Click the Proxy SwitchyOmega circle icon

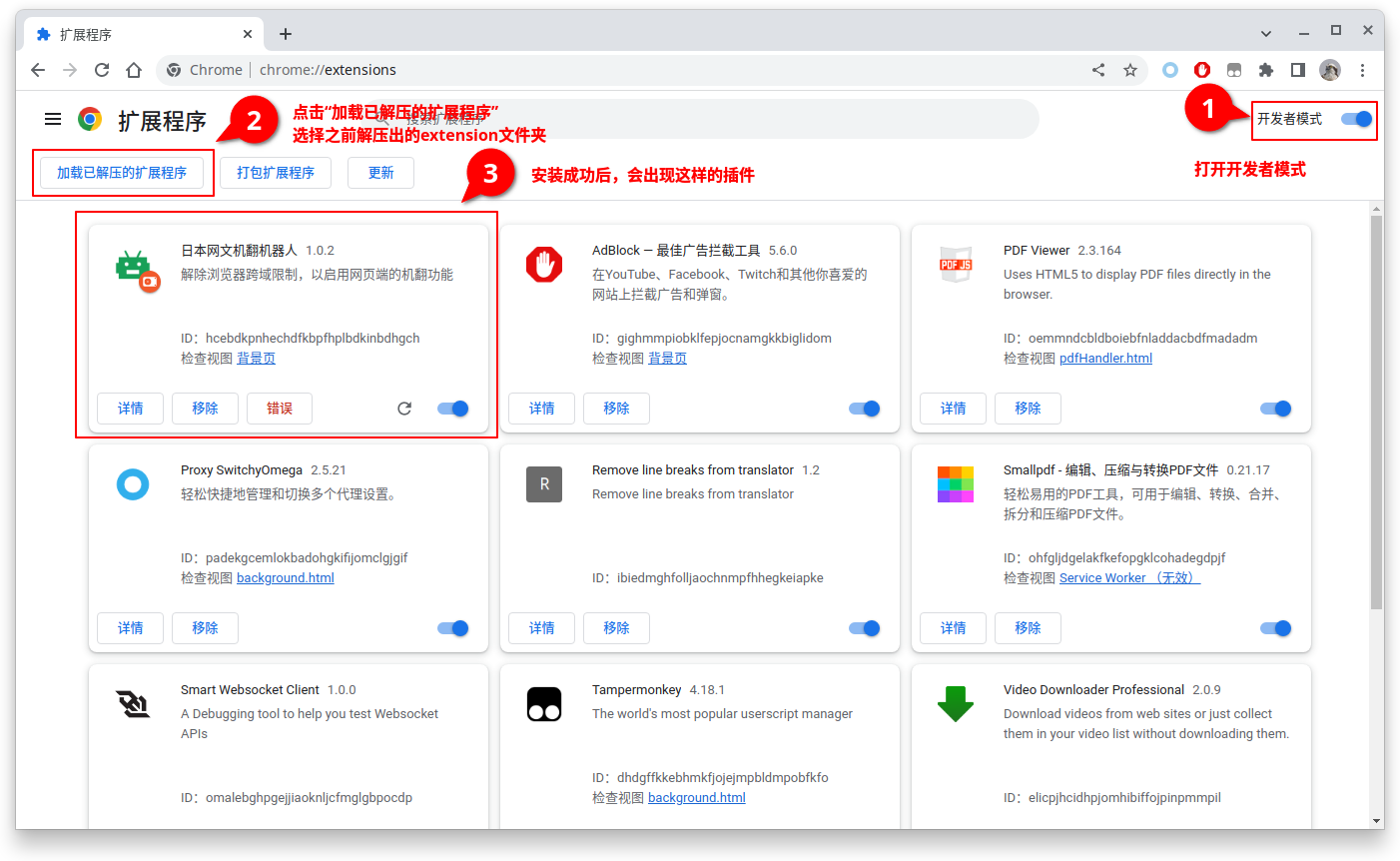[x=133, y=484]
